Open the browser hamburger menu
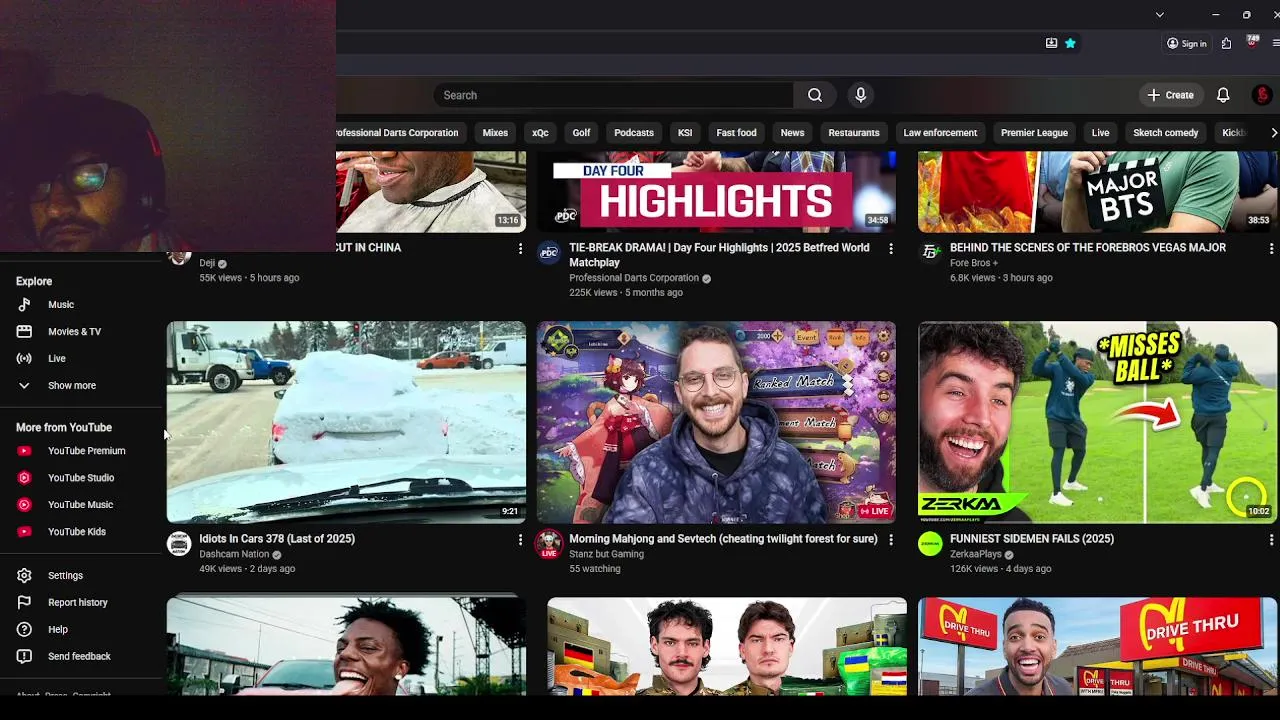Image resolution: width=1280 pixels, height=720 pixels. pyautogui.click(x=1276, y=43)
